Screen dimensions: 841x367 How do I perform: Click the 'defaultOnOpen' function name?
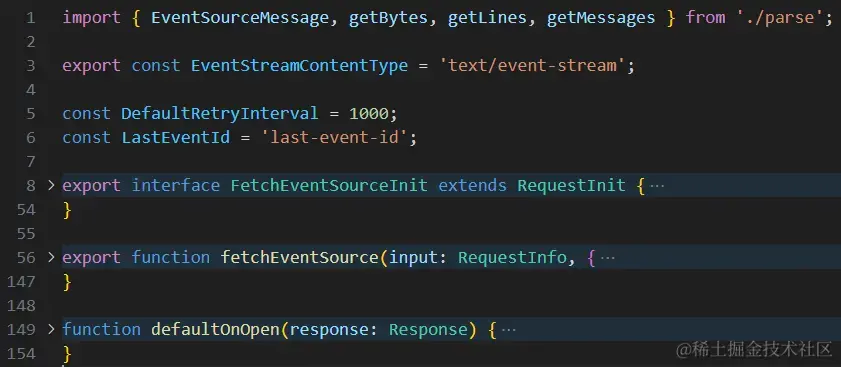215,329
